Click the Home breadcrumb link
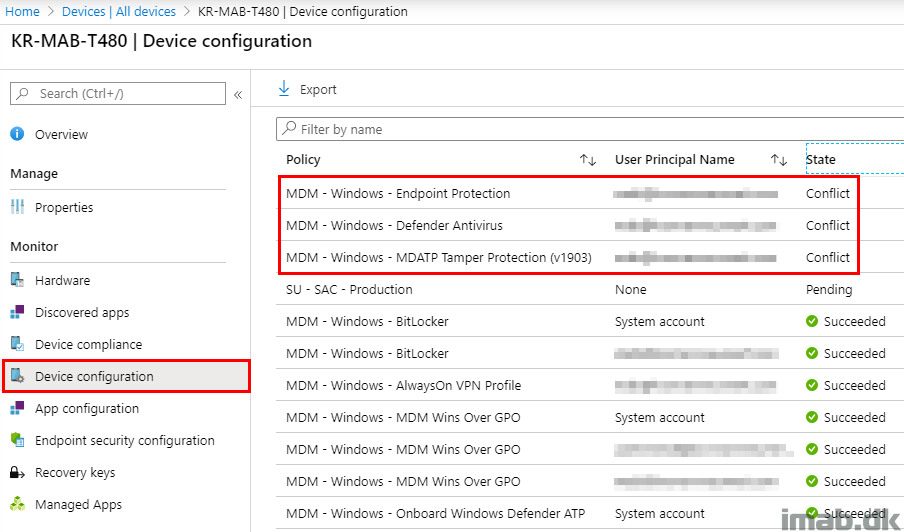 pos(22,12)
